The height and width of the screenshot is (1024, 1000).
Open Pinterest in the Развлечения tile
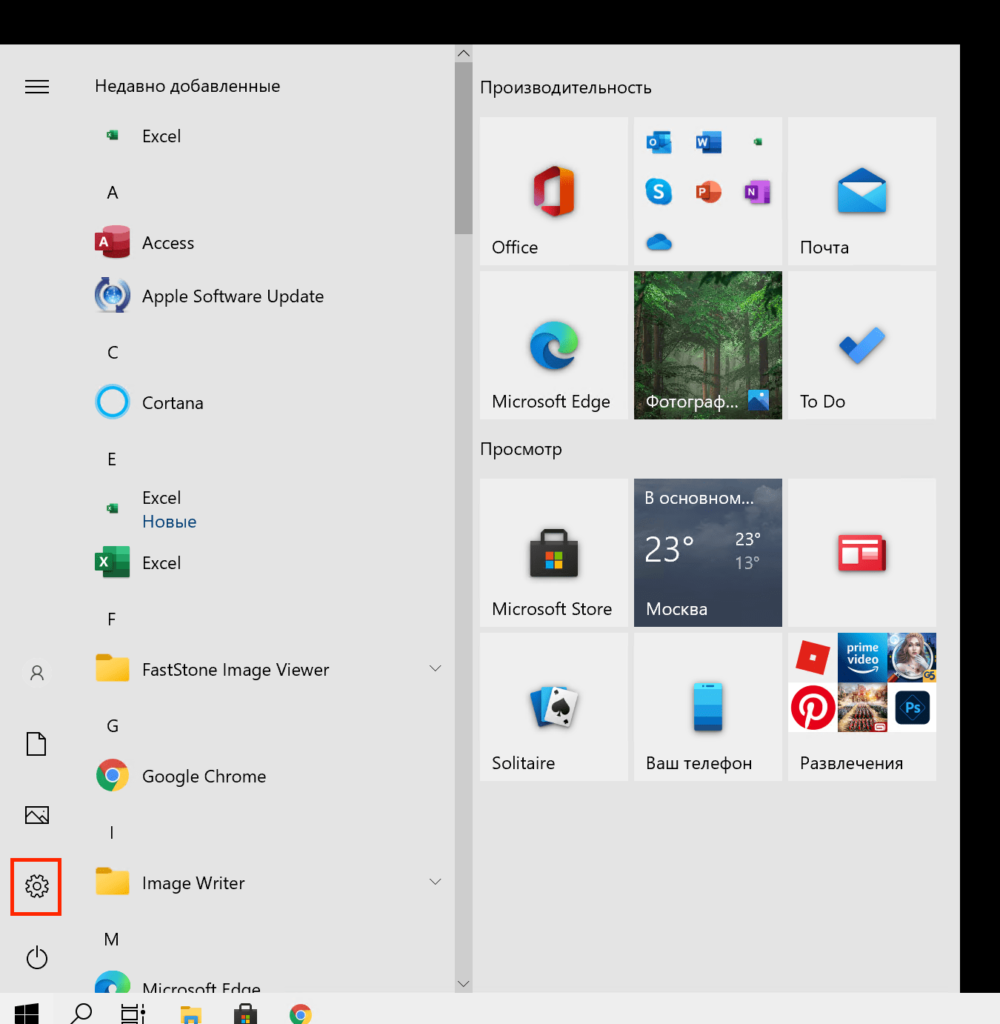(813, 707)
